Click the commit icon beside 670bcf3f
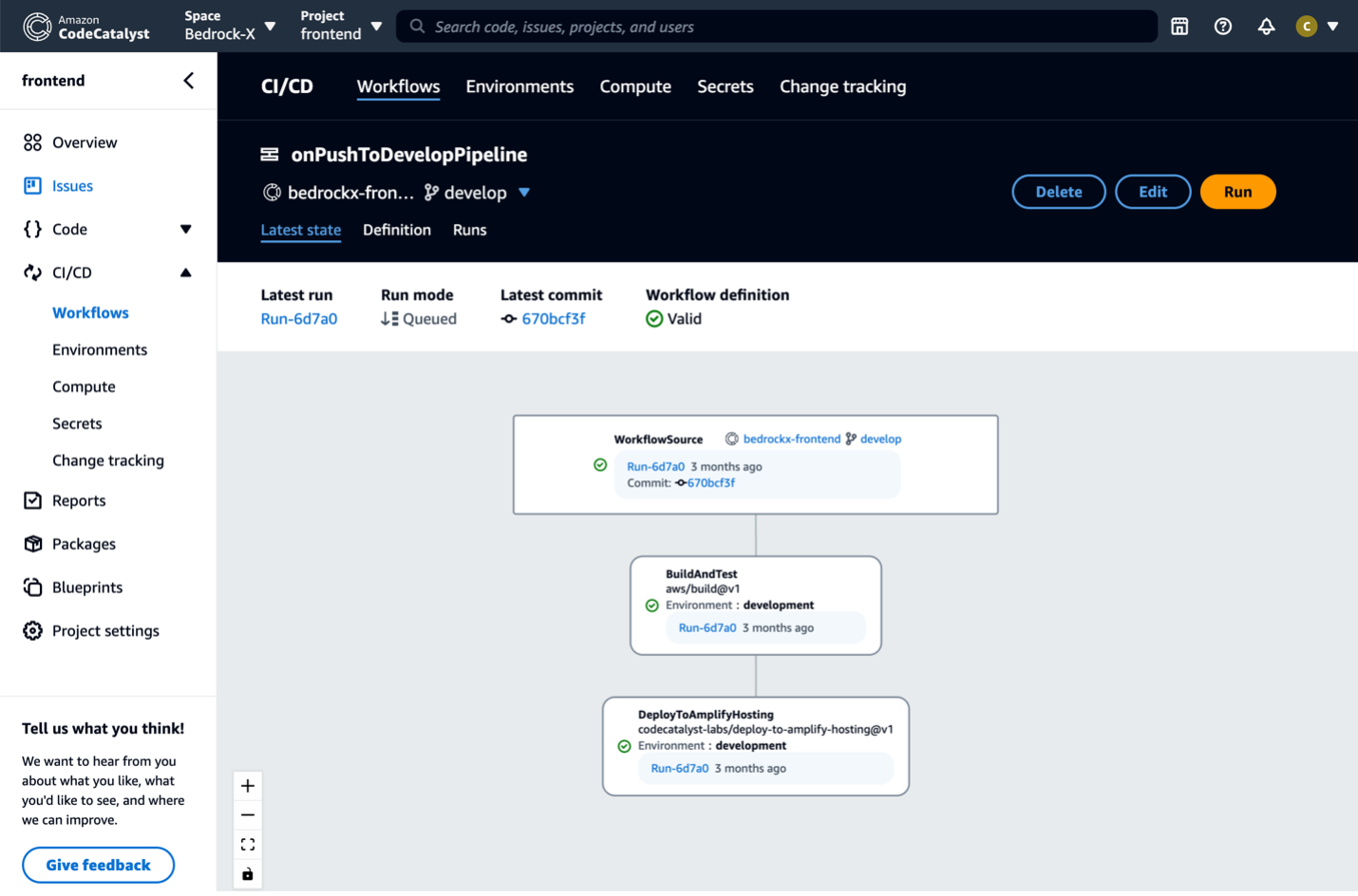1358x896 pixels. pyautogui.click(x=509, y=319)
